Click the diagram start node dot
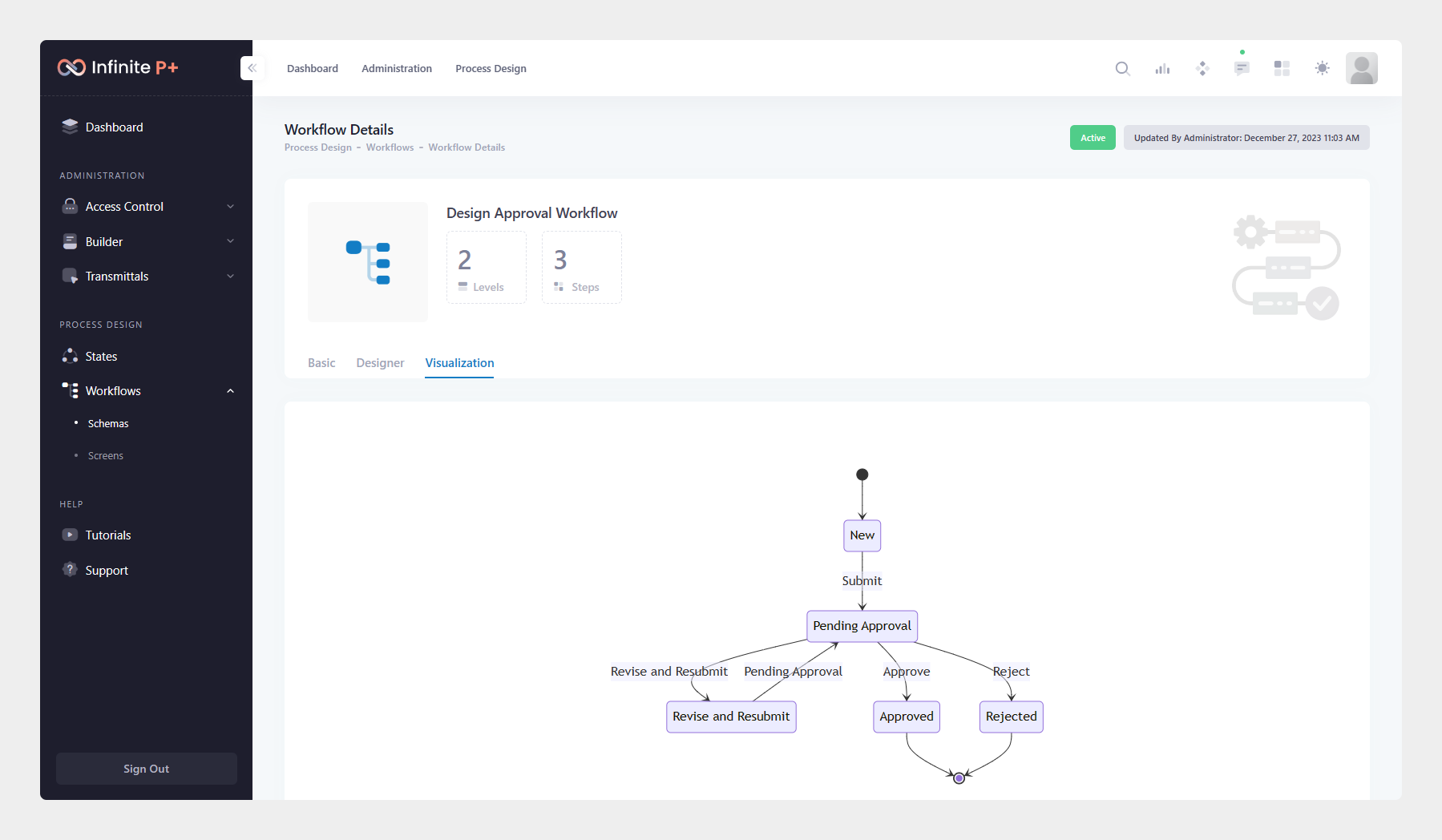The width and height of the screenshot is (1442, 840). [862, 475]
